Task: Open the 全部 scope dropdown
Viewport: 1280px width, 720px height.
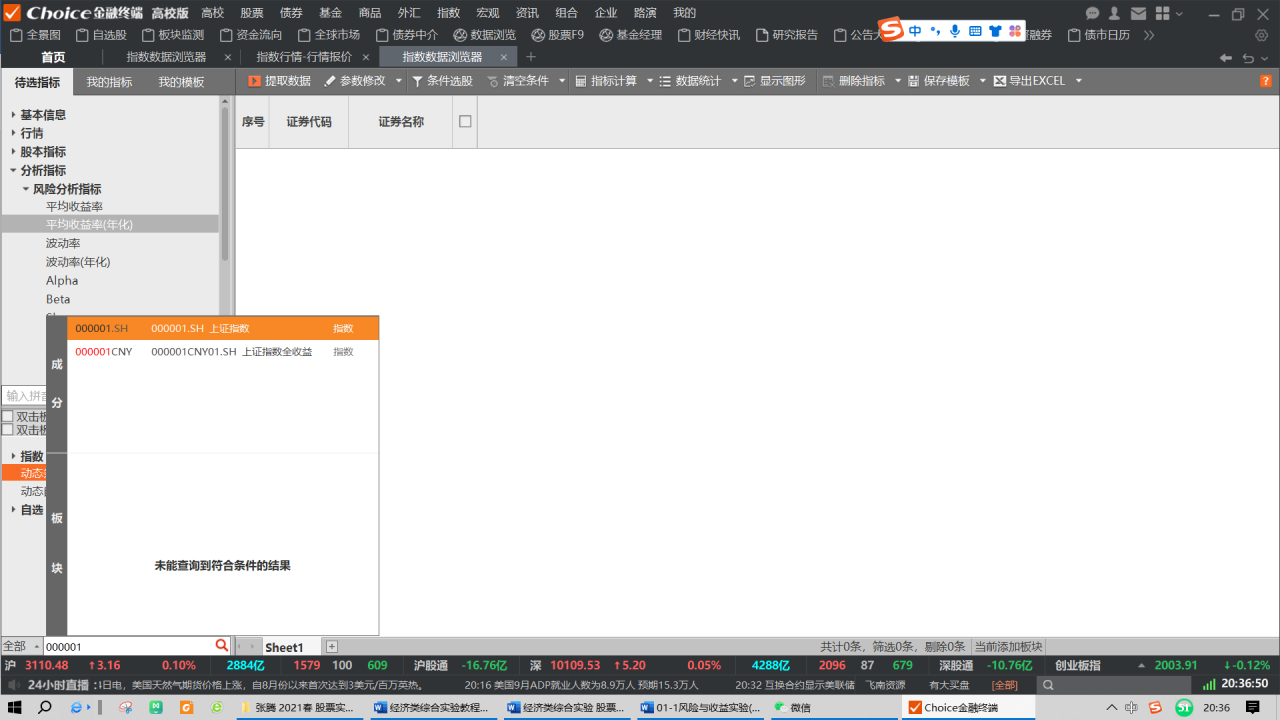Action: coord(21,646)
